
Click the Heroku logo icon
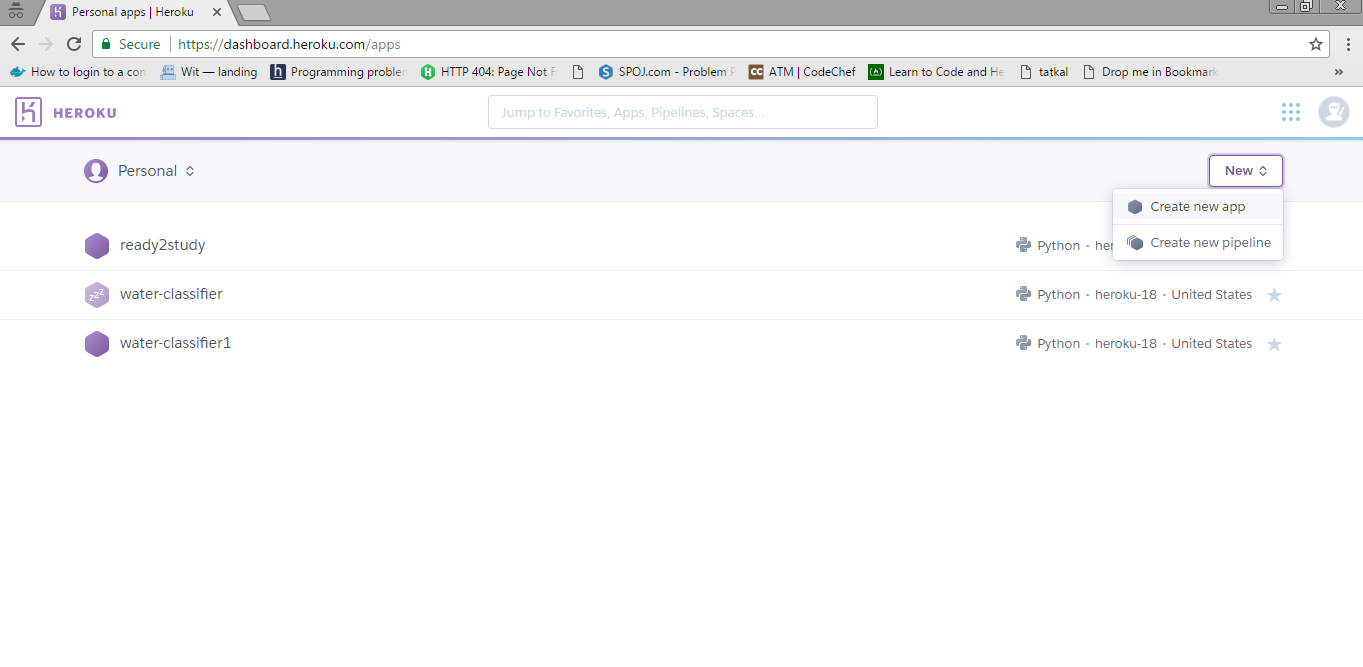coord(28,112)
